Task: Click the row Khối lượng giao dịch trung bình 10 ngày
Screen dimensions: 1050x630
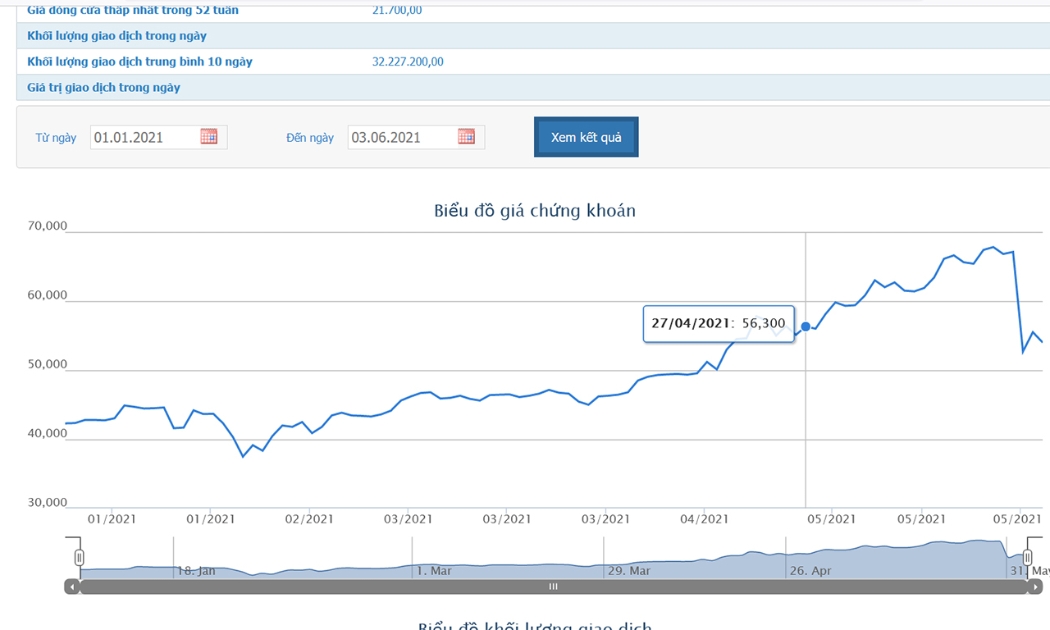Action: click(x=533, y=62)
